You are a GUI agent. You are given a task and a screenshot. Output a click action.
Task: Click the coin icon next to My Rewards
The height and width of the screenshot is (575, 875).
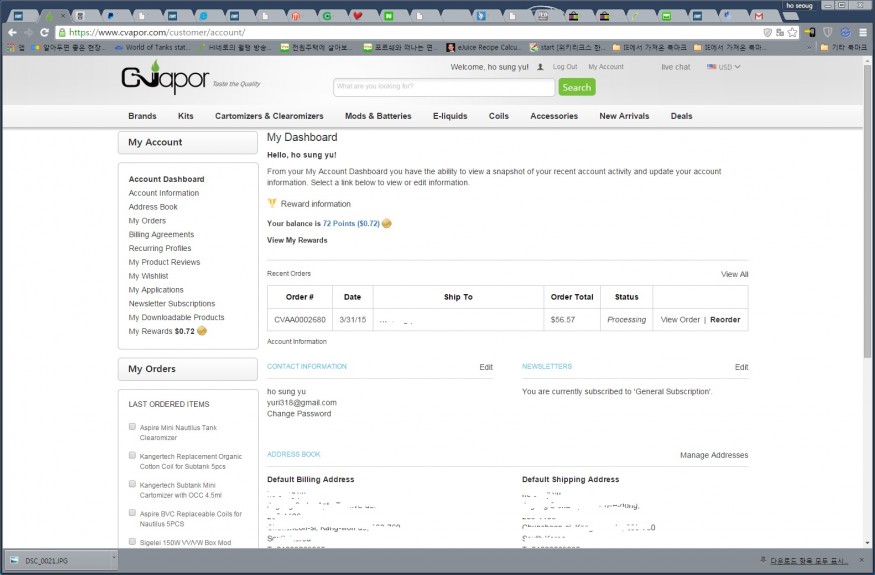(202, 331)
